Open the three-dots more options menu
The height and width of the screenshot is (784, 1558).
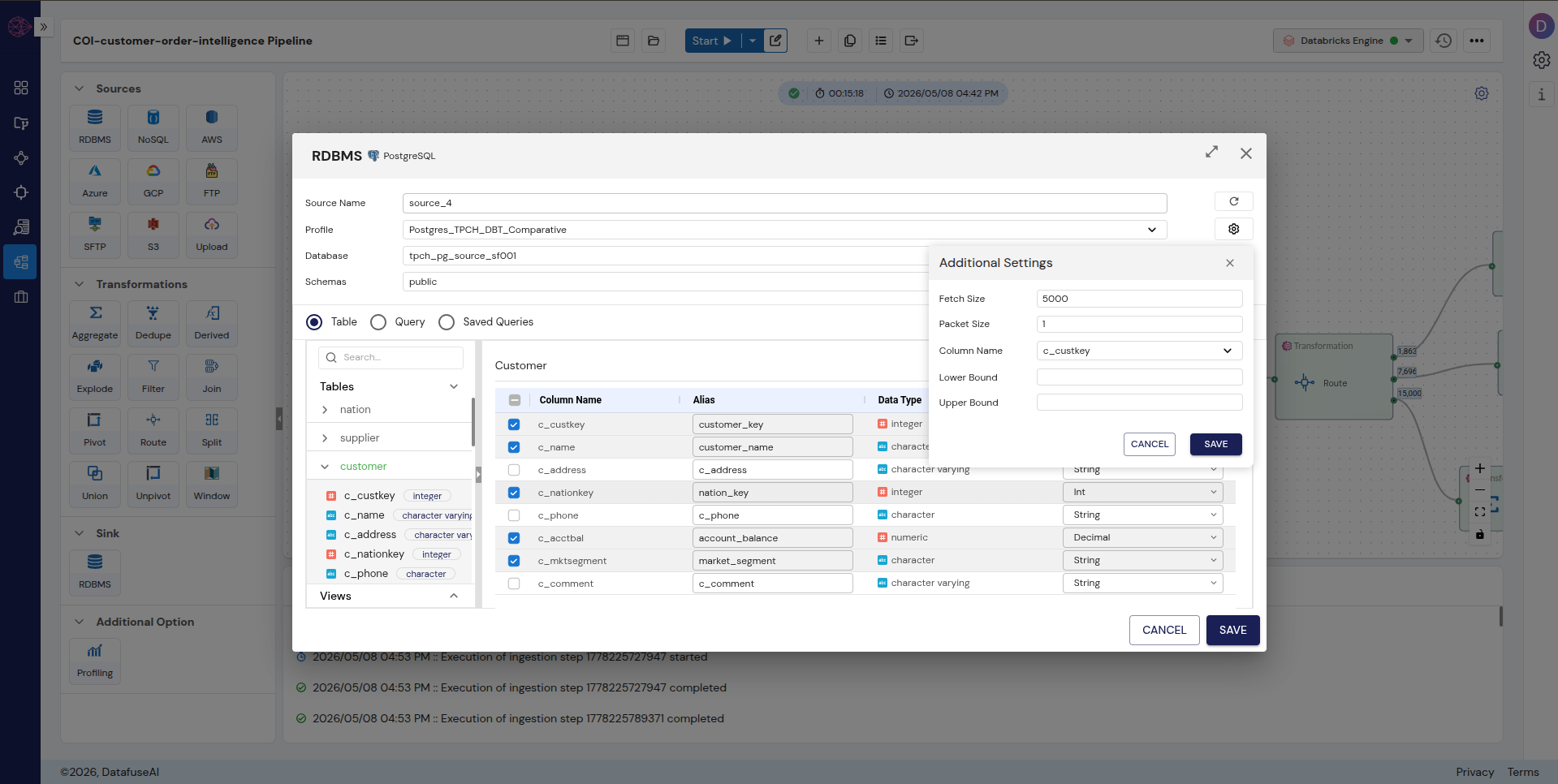pos(1477,41)
